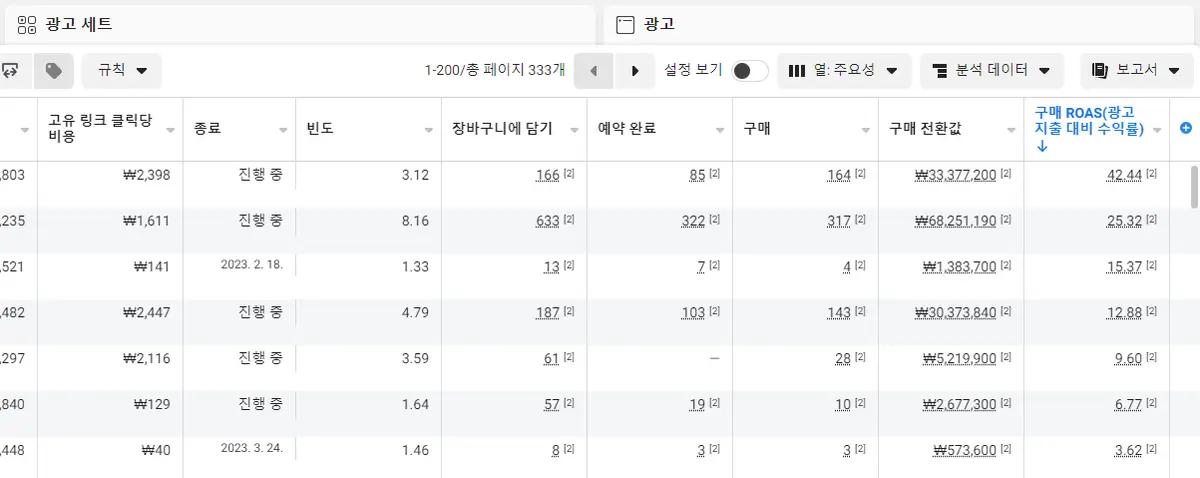Click the vertical table scrollbar
This screenshot has height=478, width=1200.
[1194, 187]
